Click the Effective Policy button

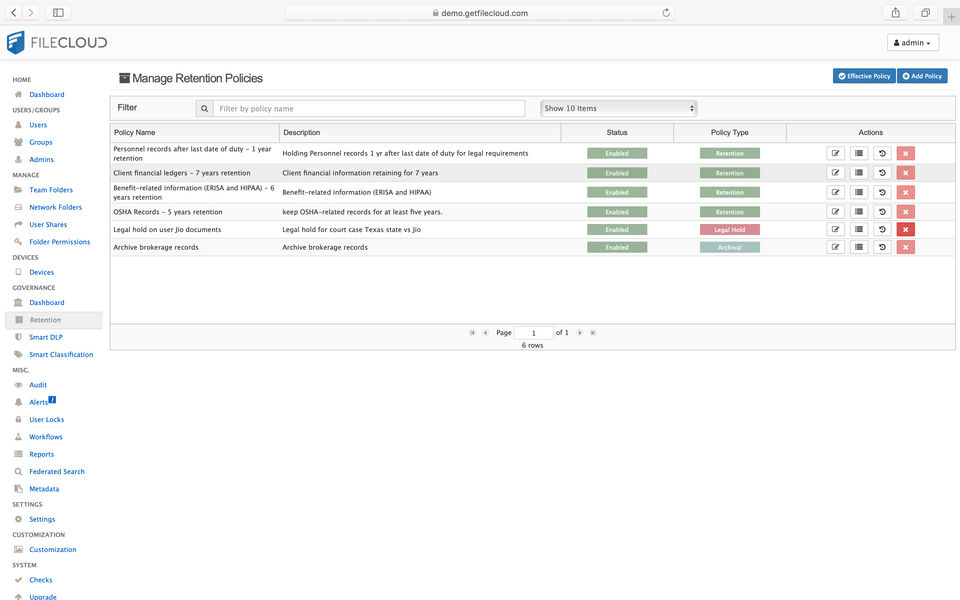(x=864, y=76)
